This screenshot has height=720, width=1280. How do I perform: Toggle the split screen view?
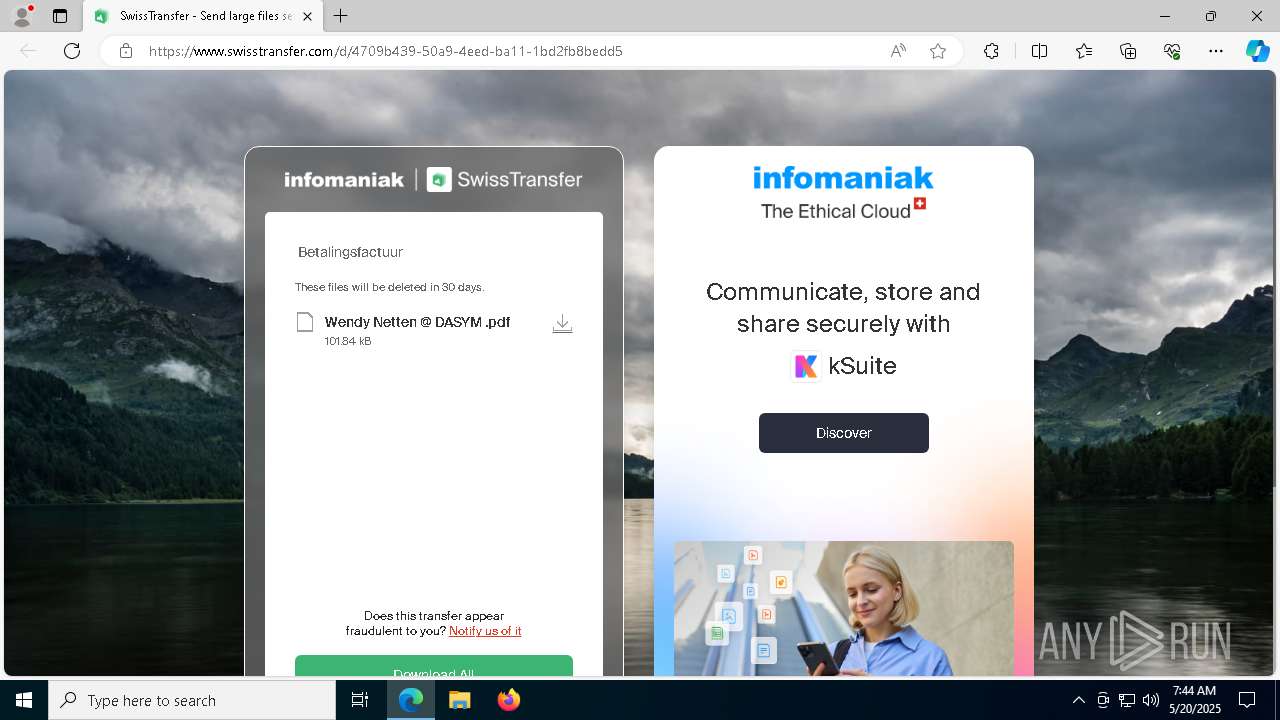point(1039,51)
